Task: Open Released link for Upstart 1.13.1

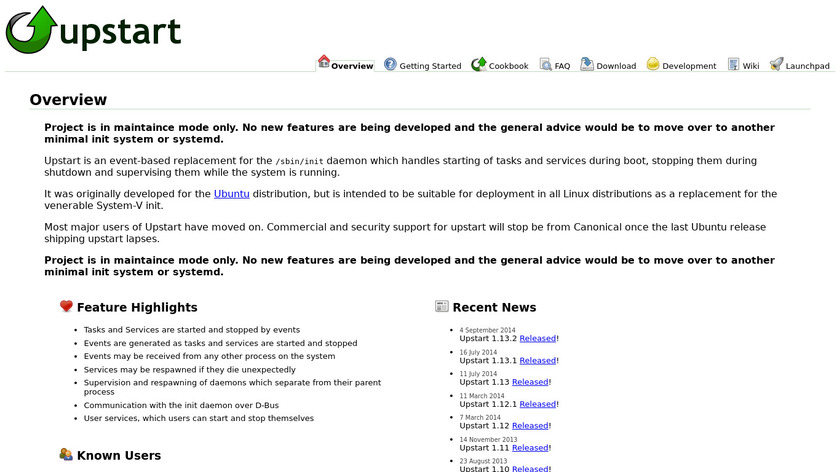Action: [x=537, y=361]
